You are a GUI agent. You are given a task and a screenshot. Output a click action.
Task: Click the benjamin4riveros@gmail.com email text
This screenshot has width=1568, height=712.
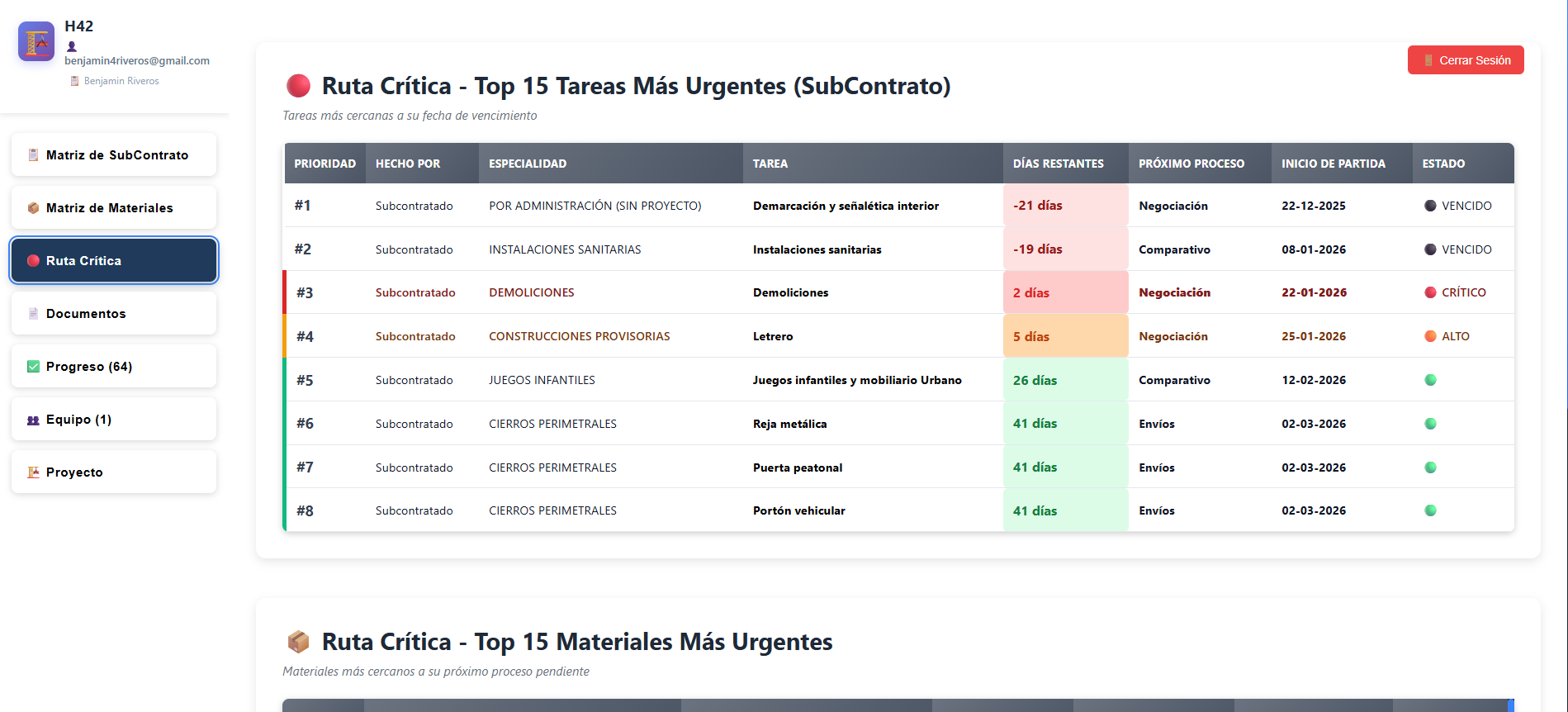137,61
